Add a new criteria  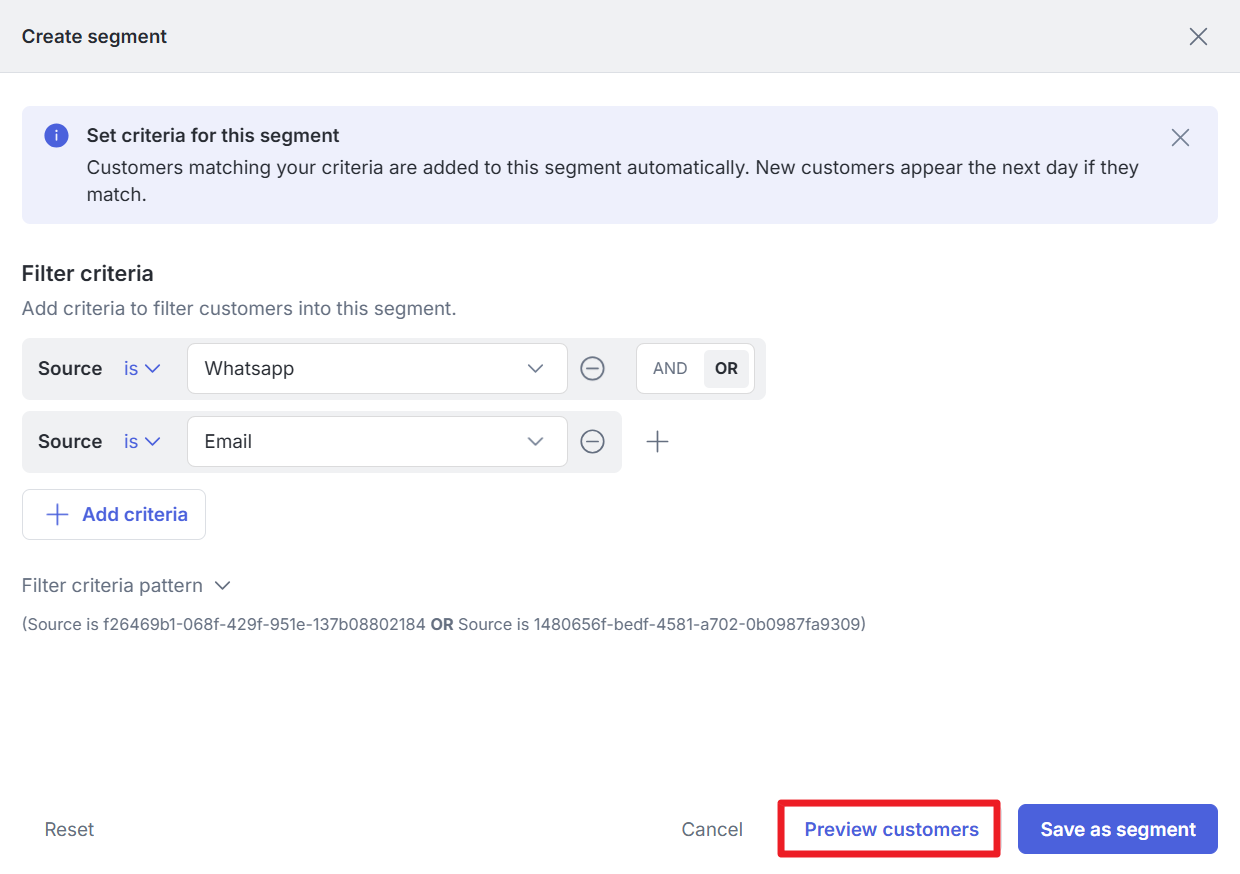(114, 514)
